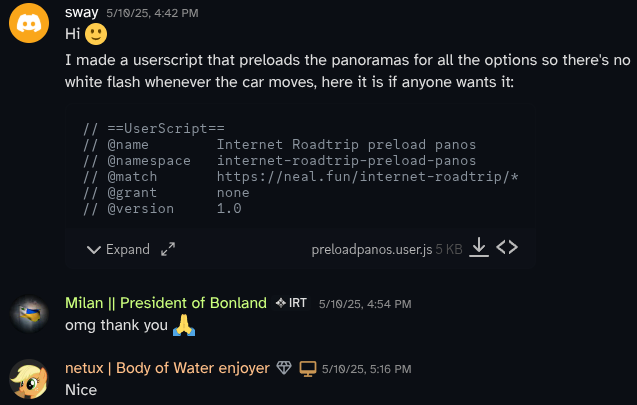Click inside the UserScript code block
Image resolution: width=637 pixels, height=405 pixels.
tap(300, 169)
